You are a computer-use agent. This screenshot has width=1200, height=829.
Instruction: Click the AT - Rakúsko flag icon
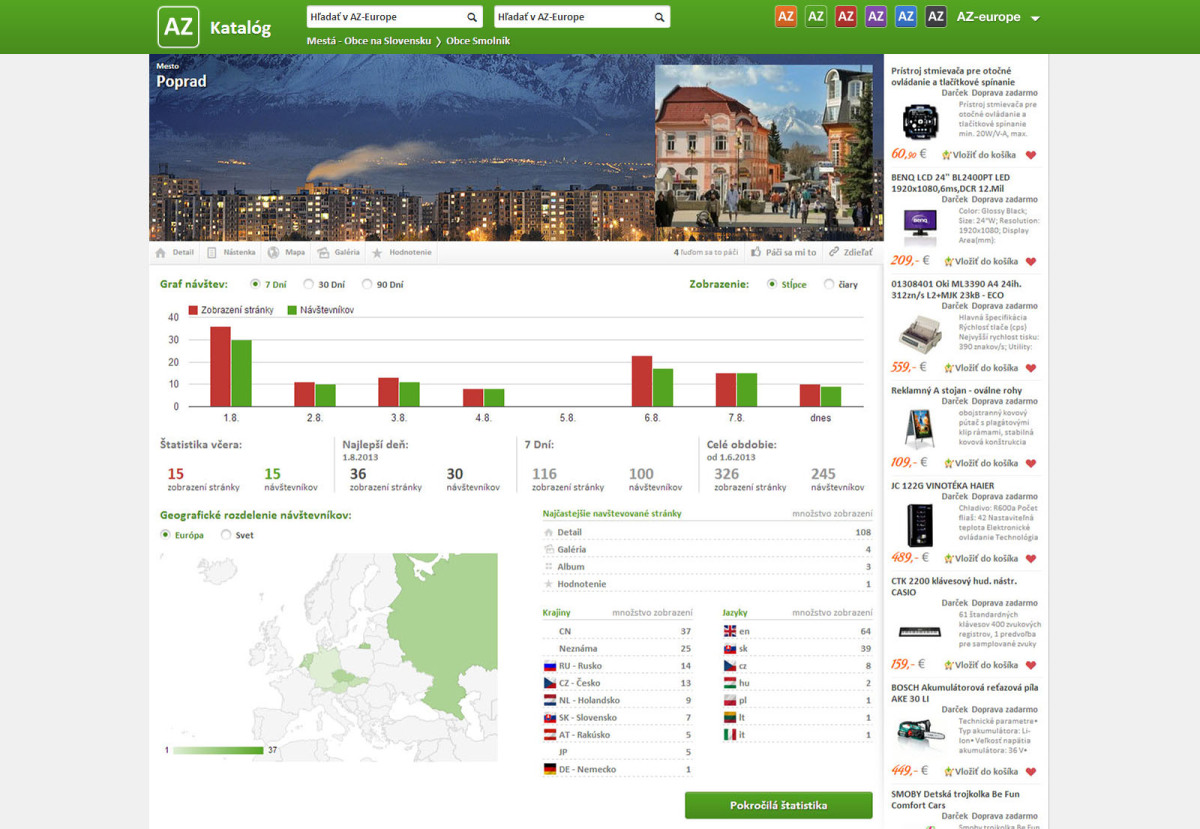point(549,735)
